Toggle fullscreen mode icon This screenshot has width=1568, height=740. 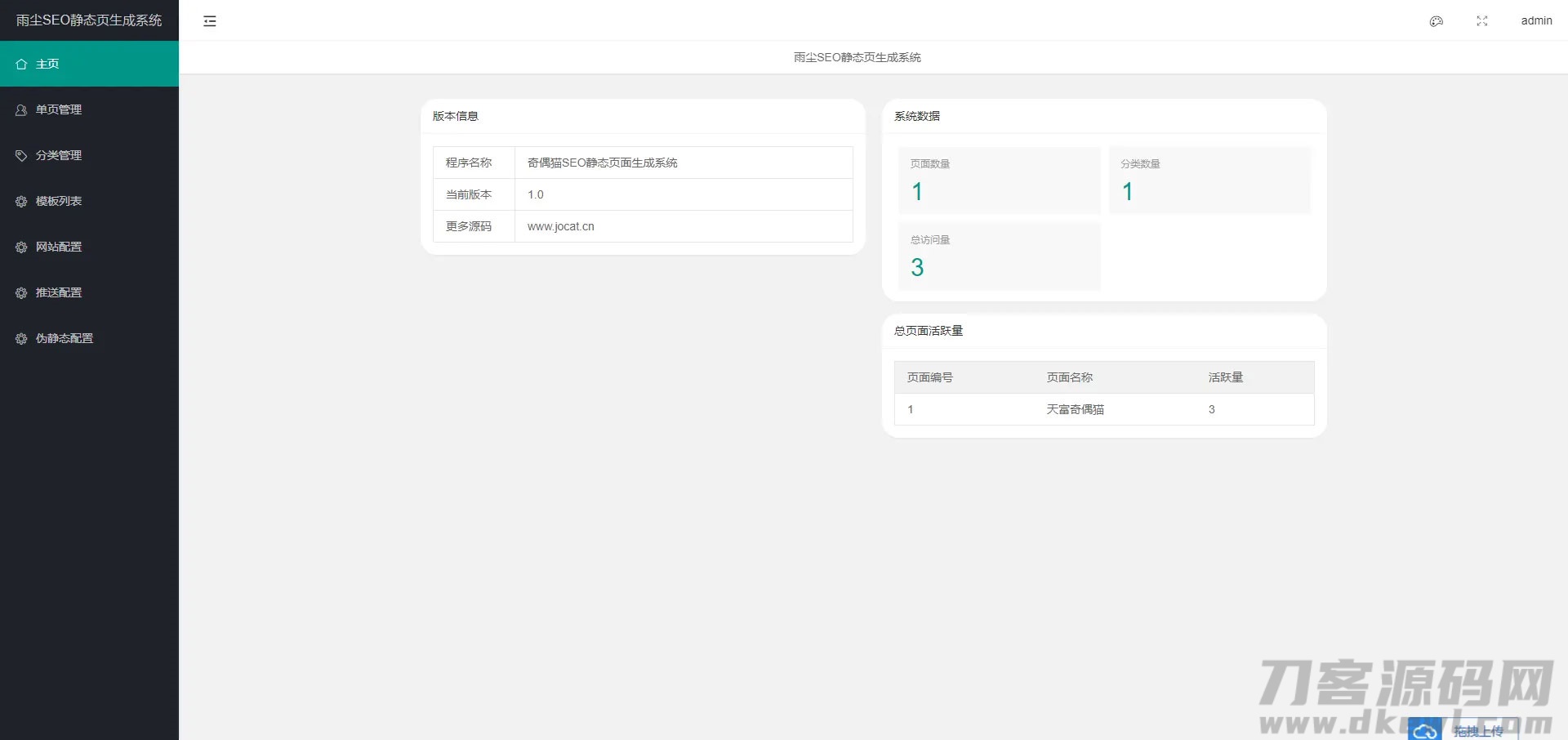[x=1481, y=21]
